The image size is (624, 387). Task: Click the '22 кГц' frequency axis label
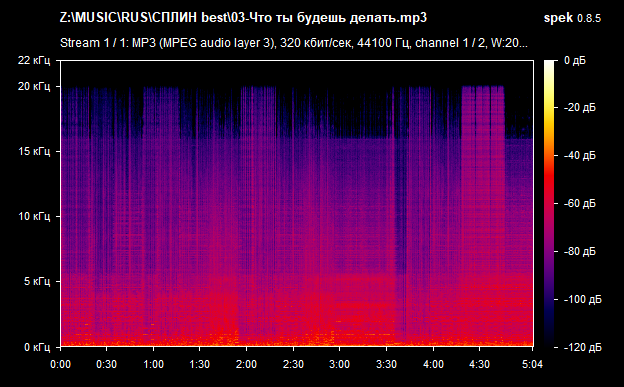coord(34,61)
